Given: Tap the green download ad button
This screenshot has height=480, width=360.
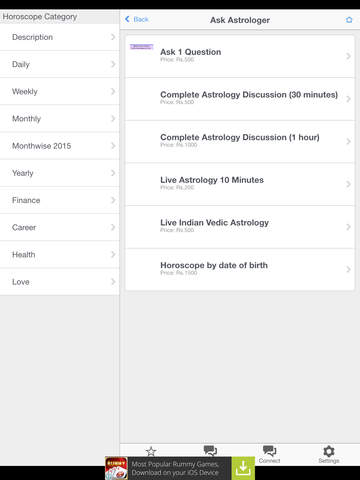Looking at the screenshot, I should coord(243,468).
